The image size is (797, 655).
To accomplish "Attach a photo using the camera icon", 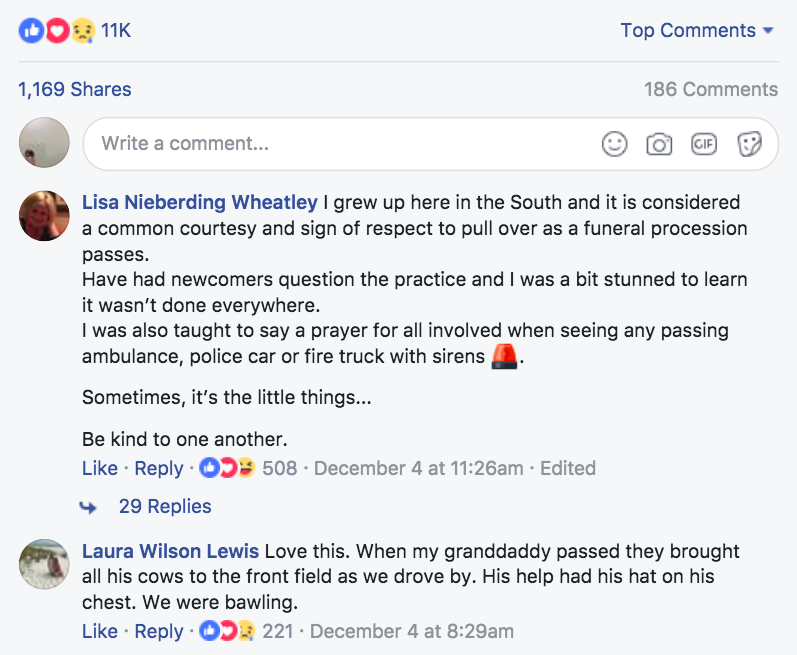I will point(659,144).
